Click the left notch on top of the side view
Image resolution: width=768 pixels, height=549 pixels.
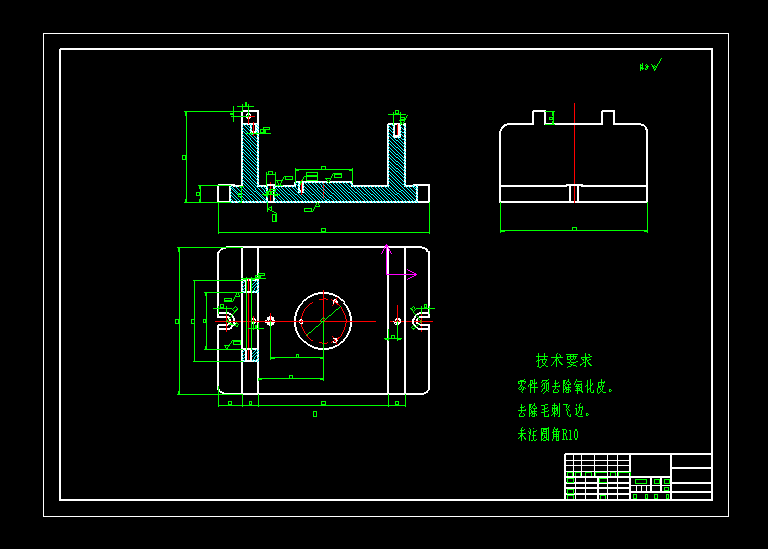pos(539,118)
